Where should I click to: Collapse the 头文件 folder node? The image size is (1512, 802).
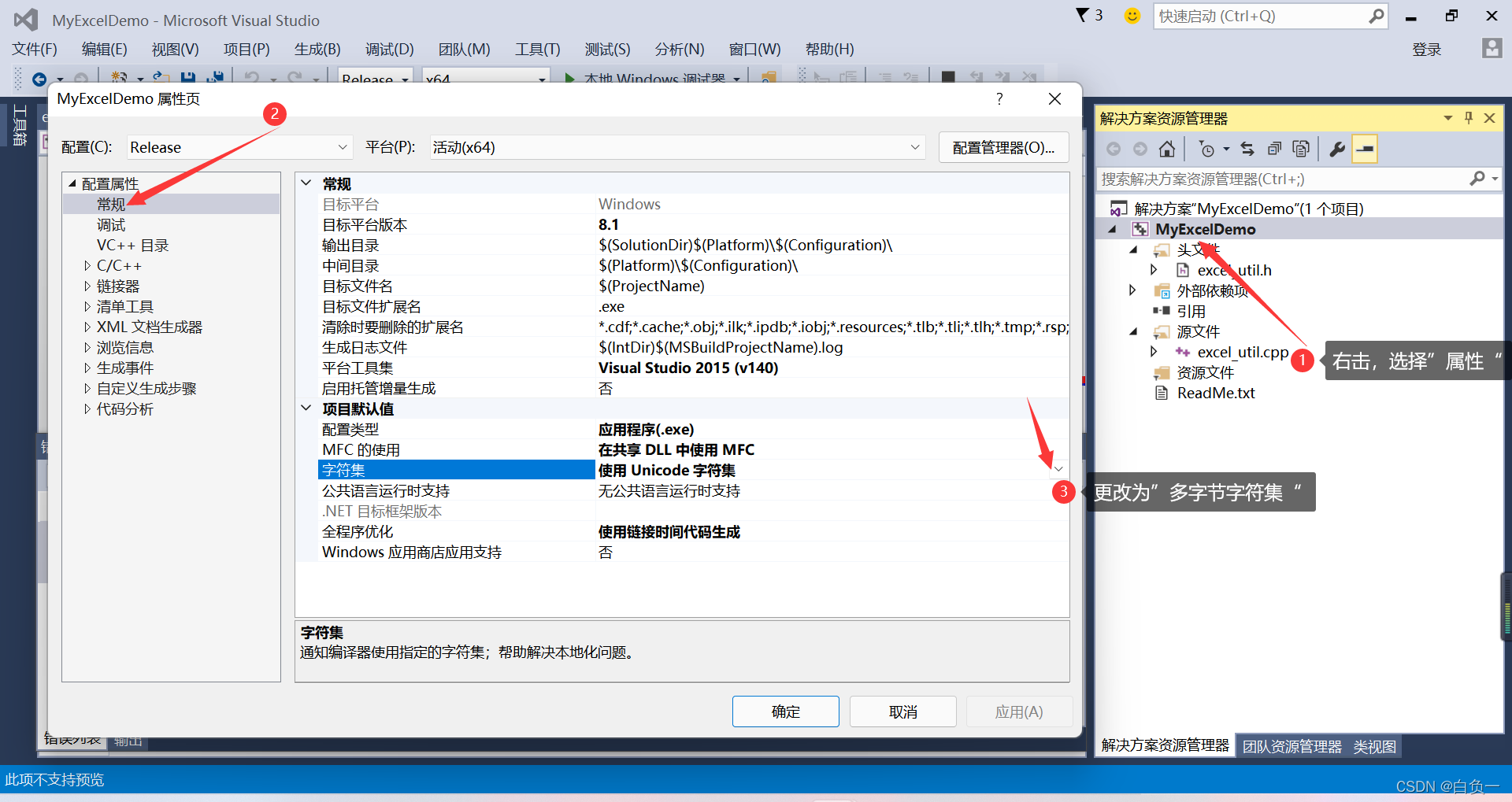click(1134, 249)
